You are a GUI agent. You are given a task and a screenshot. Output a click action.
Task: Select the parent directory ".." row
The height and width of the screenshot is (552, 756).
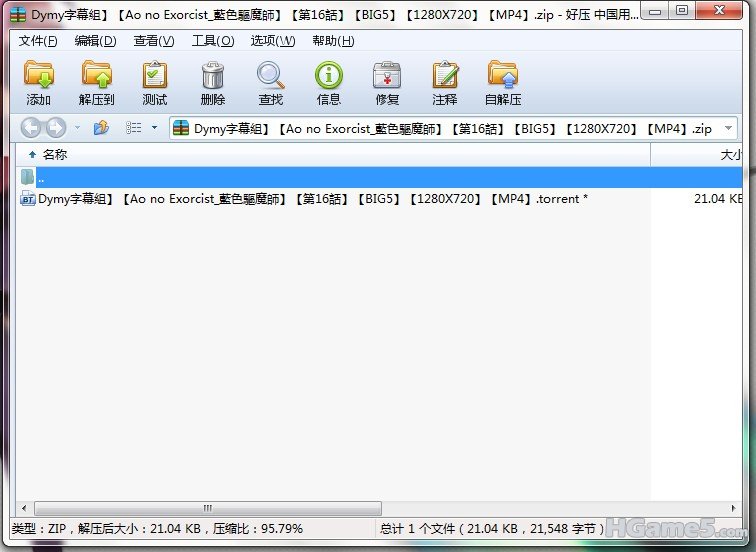coord(300,177)
